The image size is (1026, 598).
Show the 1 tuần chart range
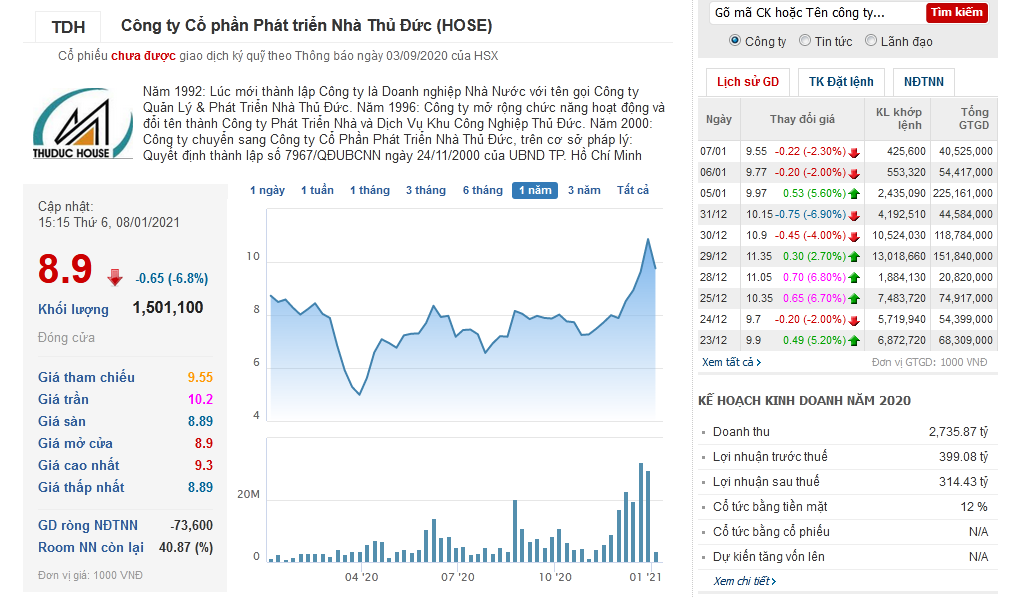317,190
